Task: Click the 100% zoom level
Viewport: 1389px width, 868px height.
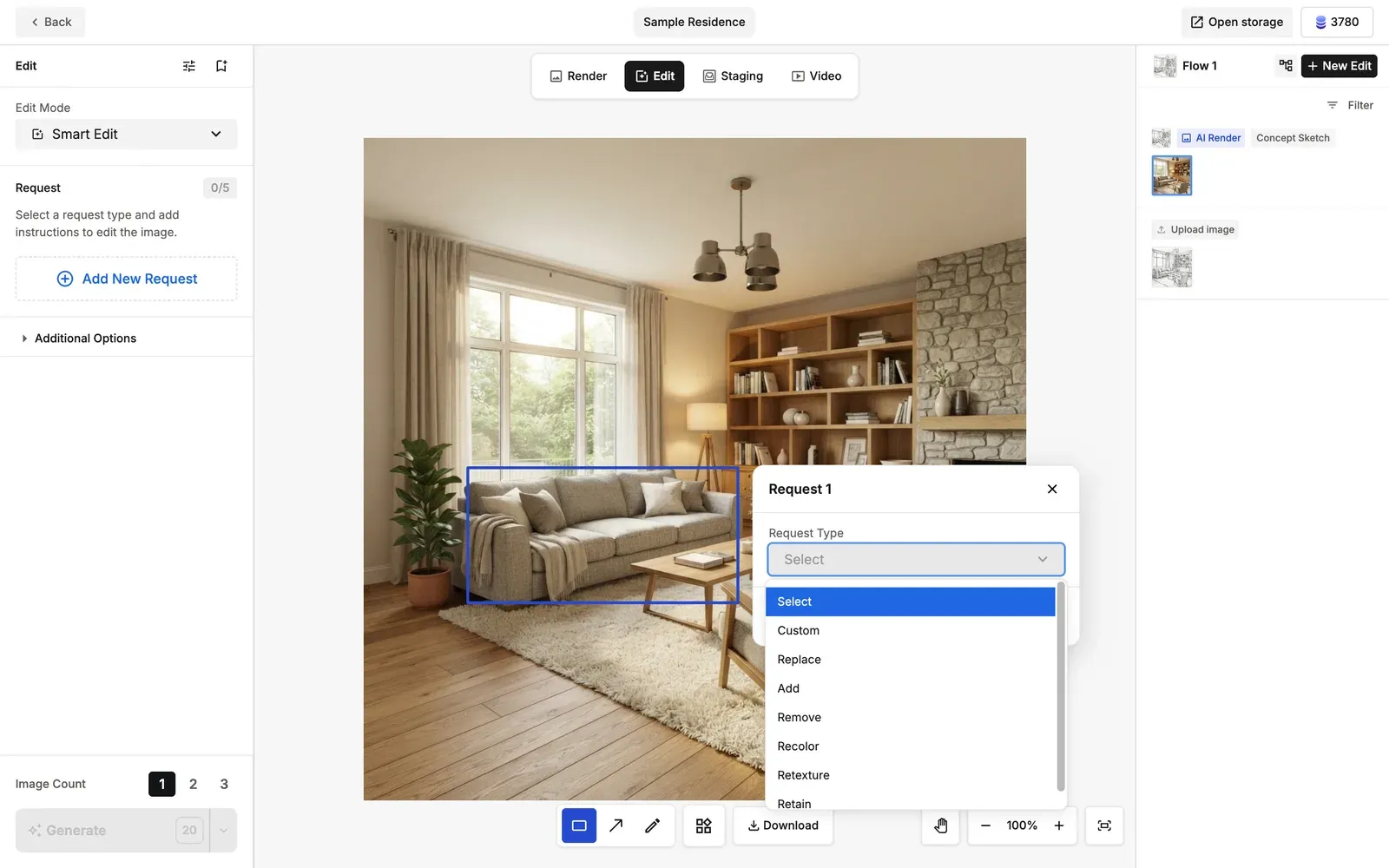Action: click(1022, 825)
